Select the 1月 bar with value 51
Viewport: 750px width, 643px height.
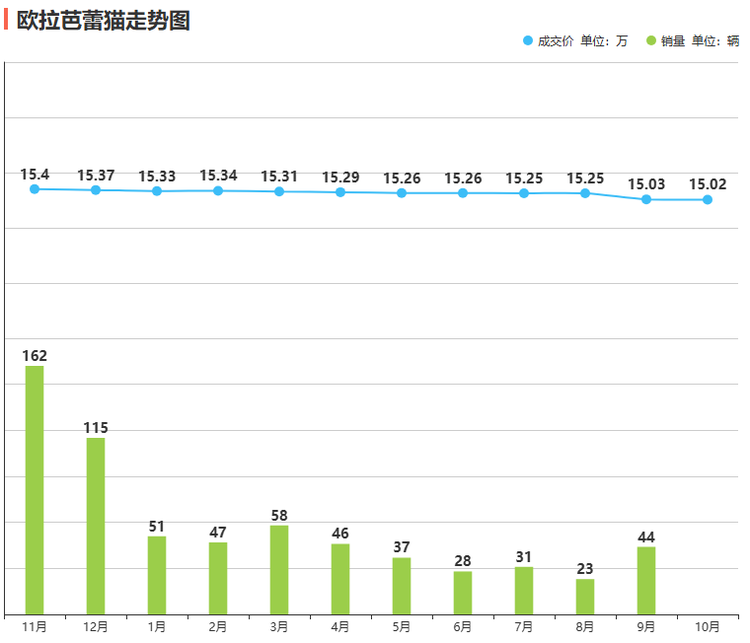pos(157,575)
